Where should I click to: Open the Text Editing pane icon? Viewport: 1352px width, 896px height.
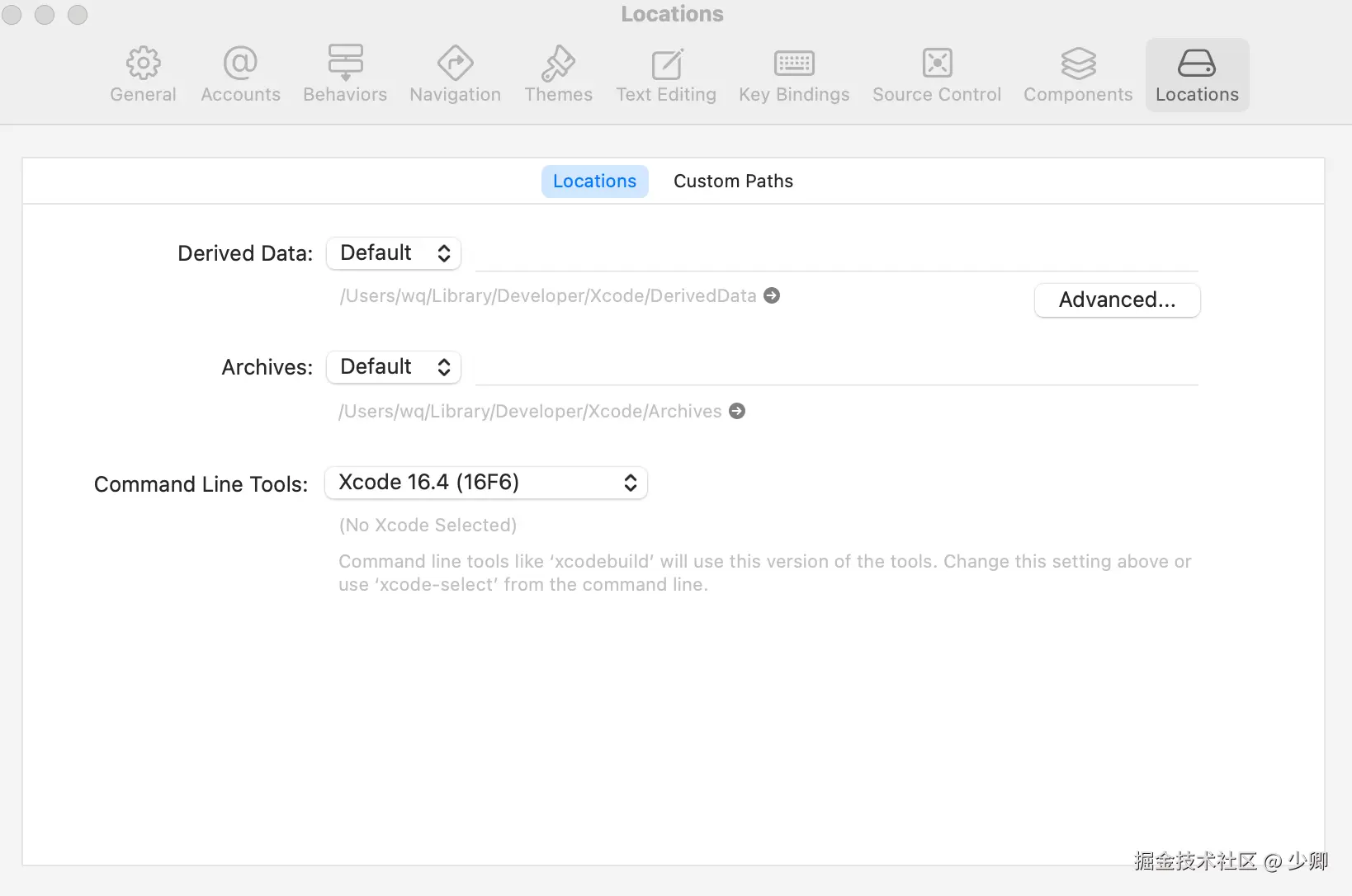(x=666, y=63)
